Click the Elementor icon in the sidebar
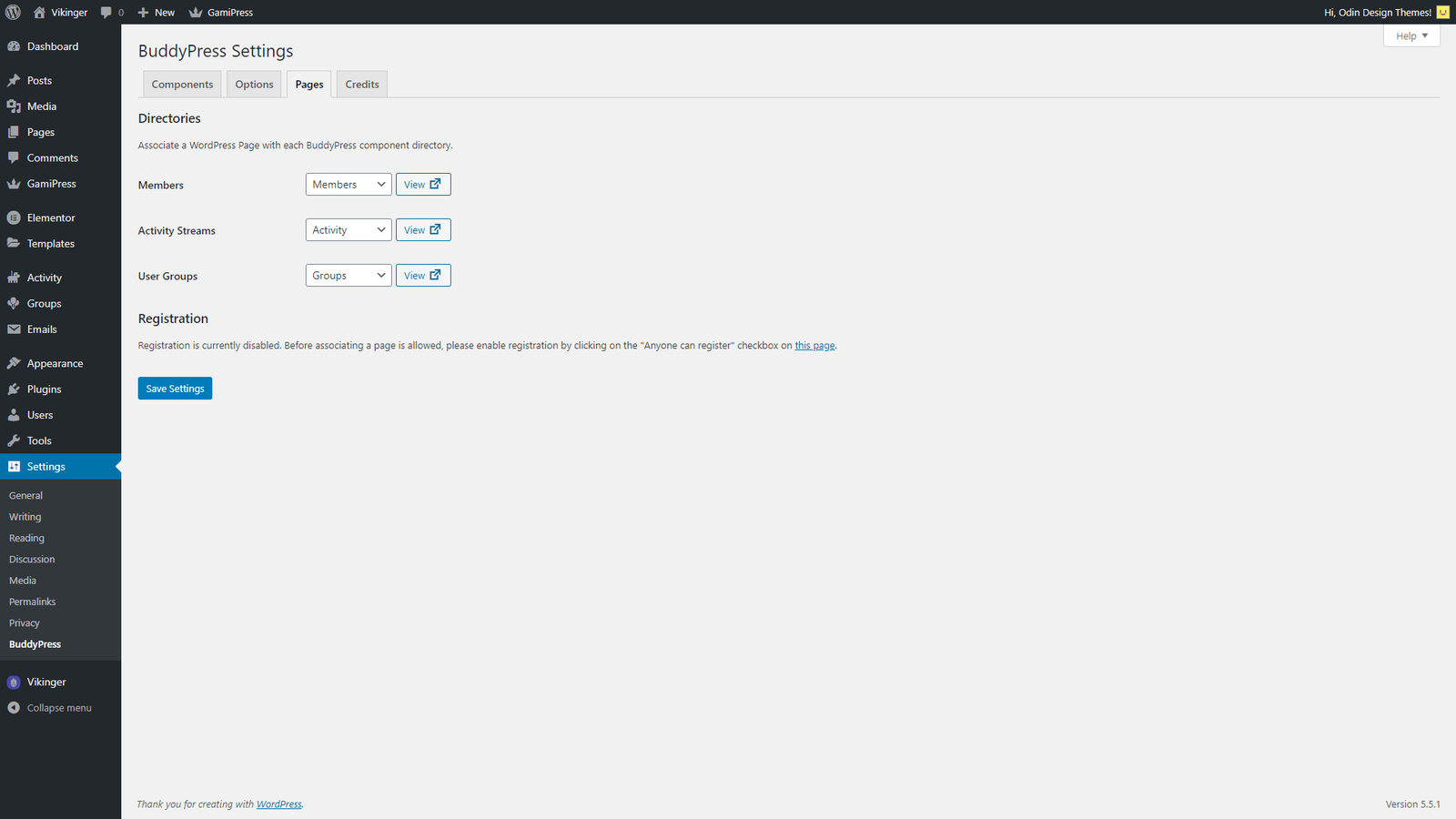The width and height of the screenshot is (1456, 819). [x=14, y=217]
